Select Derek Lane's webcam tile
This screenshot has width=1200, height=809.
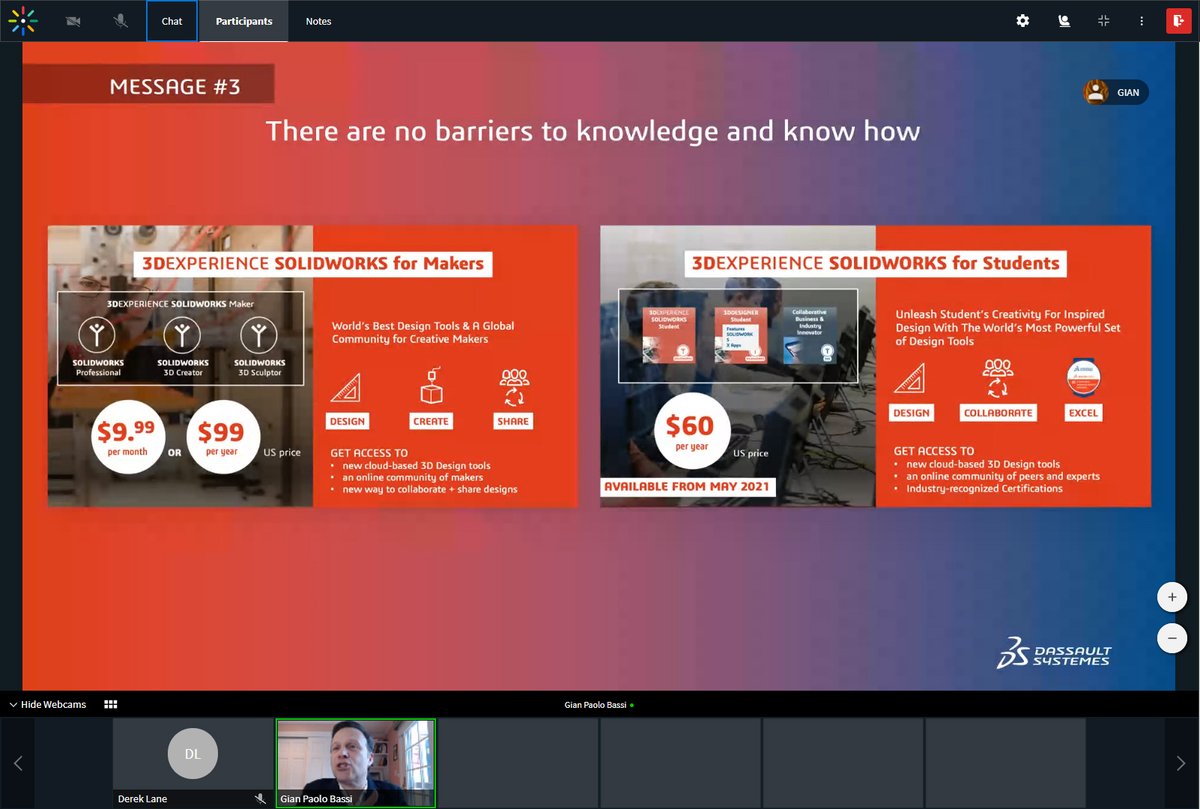pyautogui.click(x=193, y=763)
